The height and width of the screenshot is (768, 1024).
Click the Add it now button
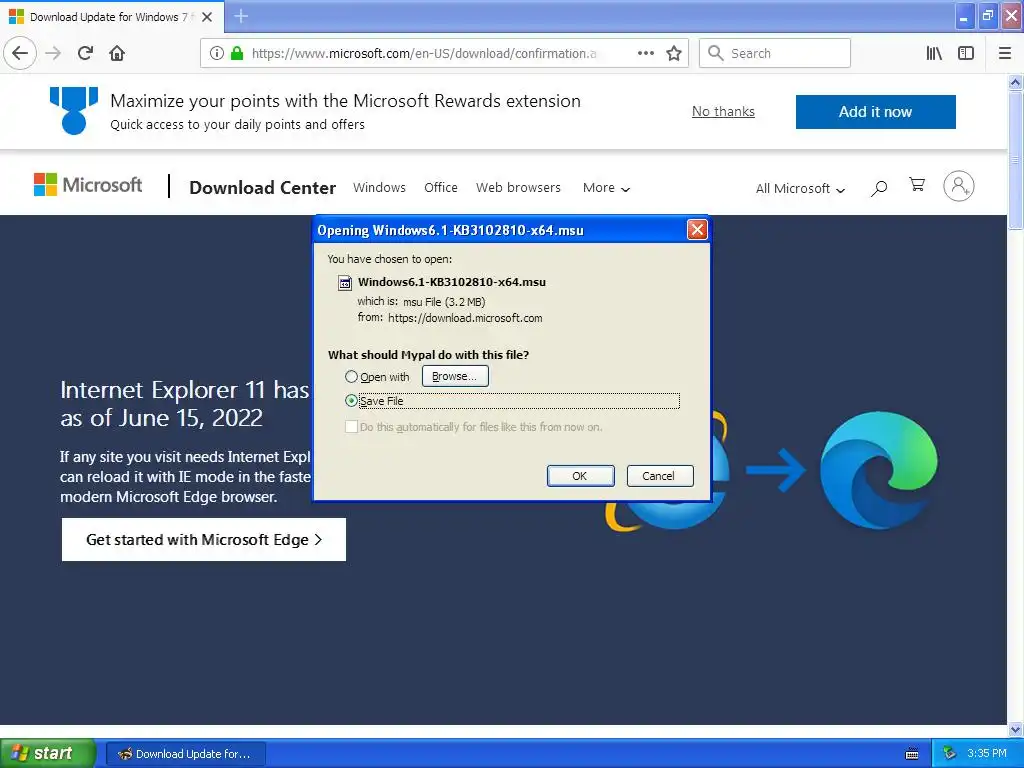pyautogui.click(x=876, y=112)
